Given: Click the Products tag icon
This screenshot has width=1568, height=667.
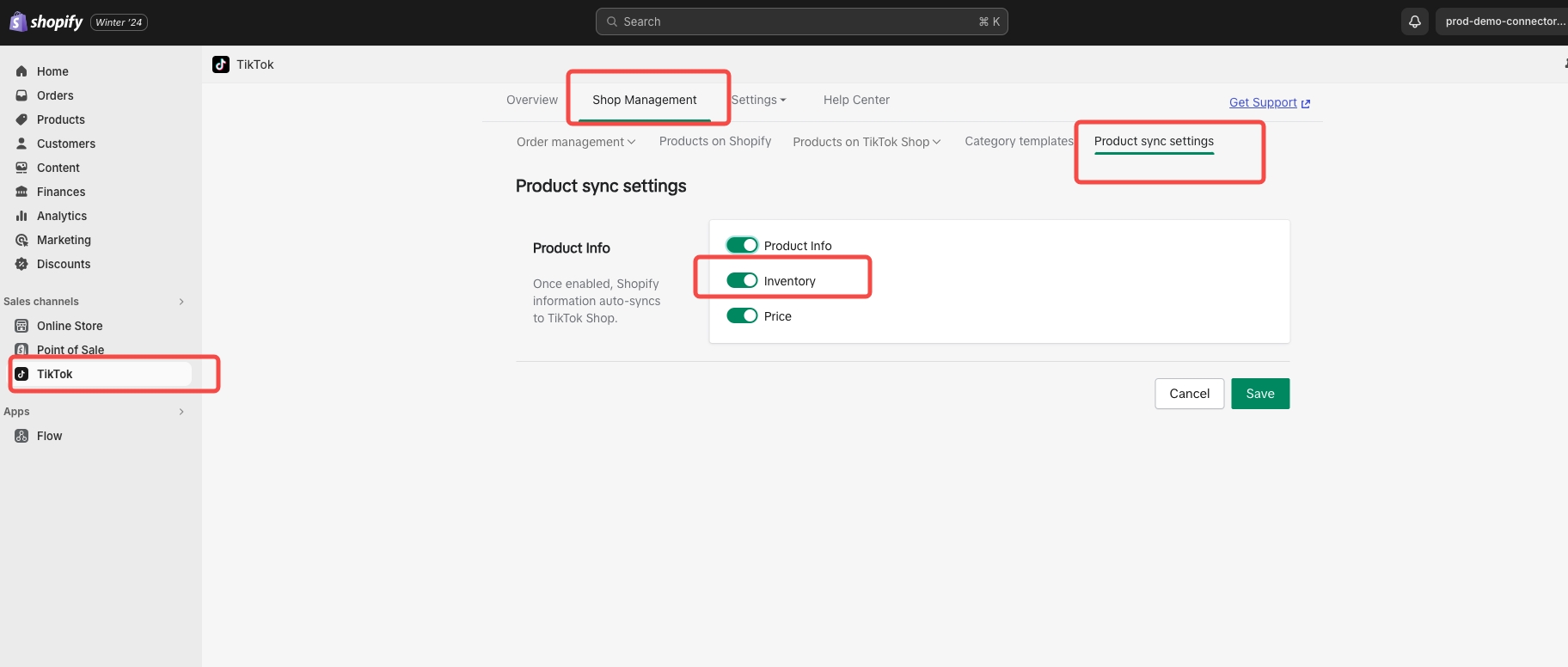Looking at the screenshot, I should 21,119.
